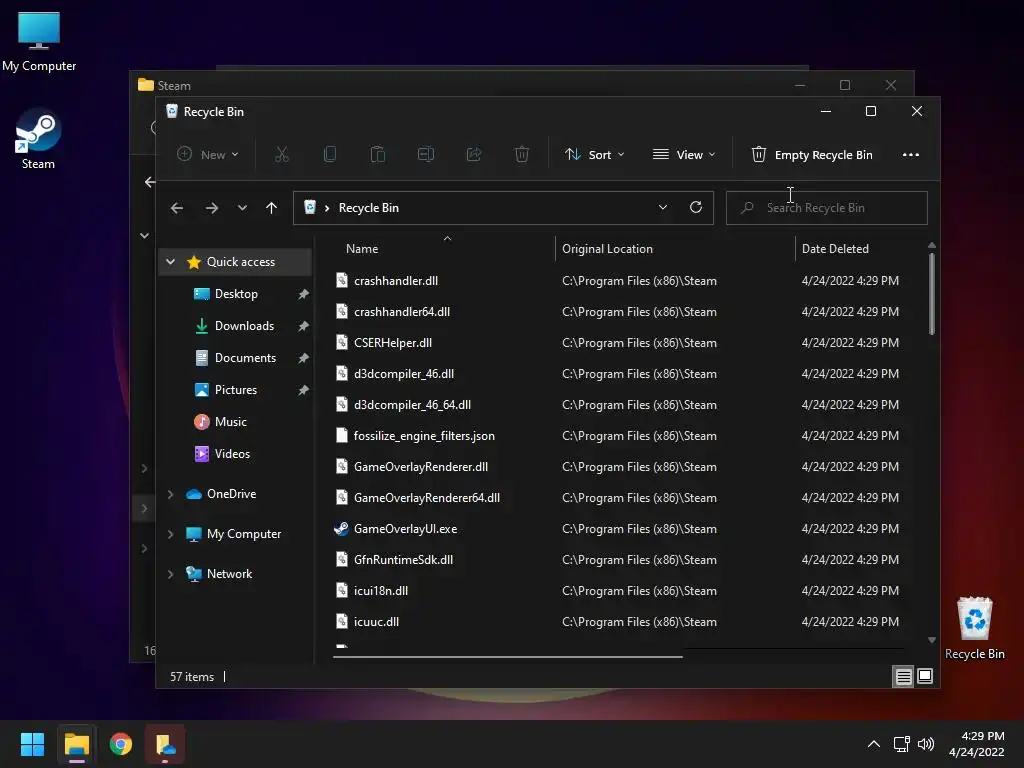Expand the My Computer tree node
Viewport: 1024px width, 768px height.
click(x=170, y=534)
